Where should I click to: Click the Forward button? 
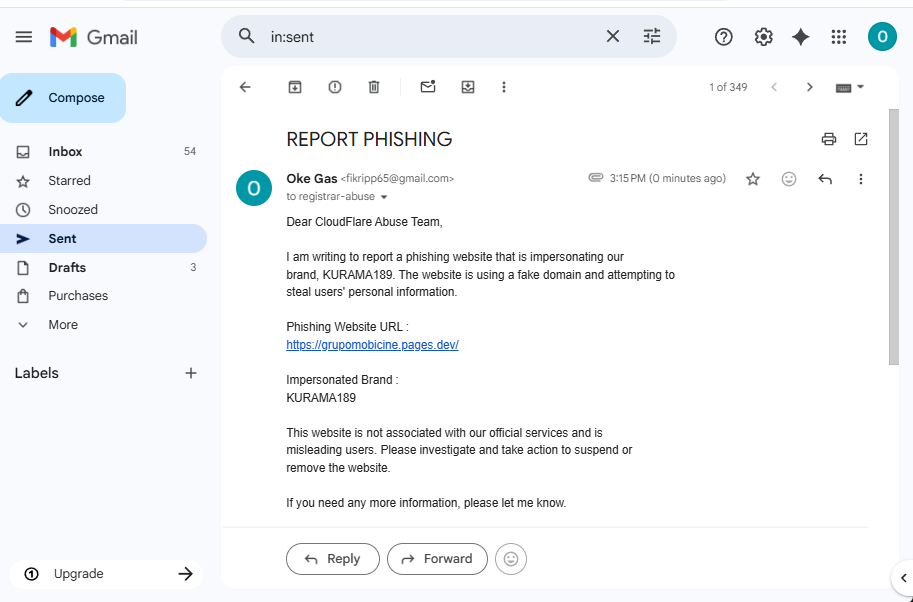(x=437, y=559)
